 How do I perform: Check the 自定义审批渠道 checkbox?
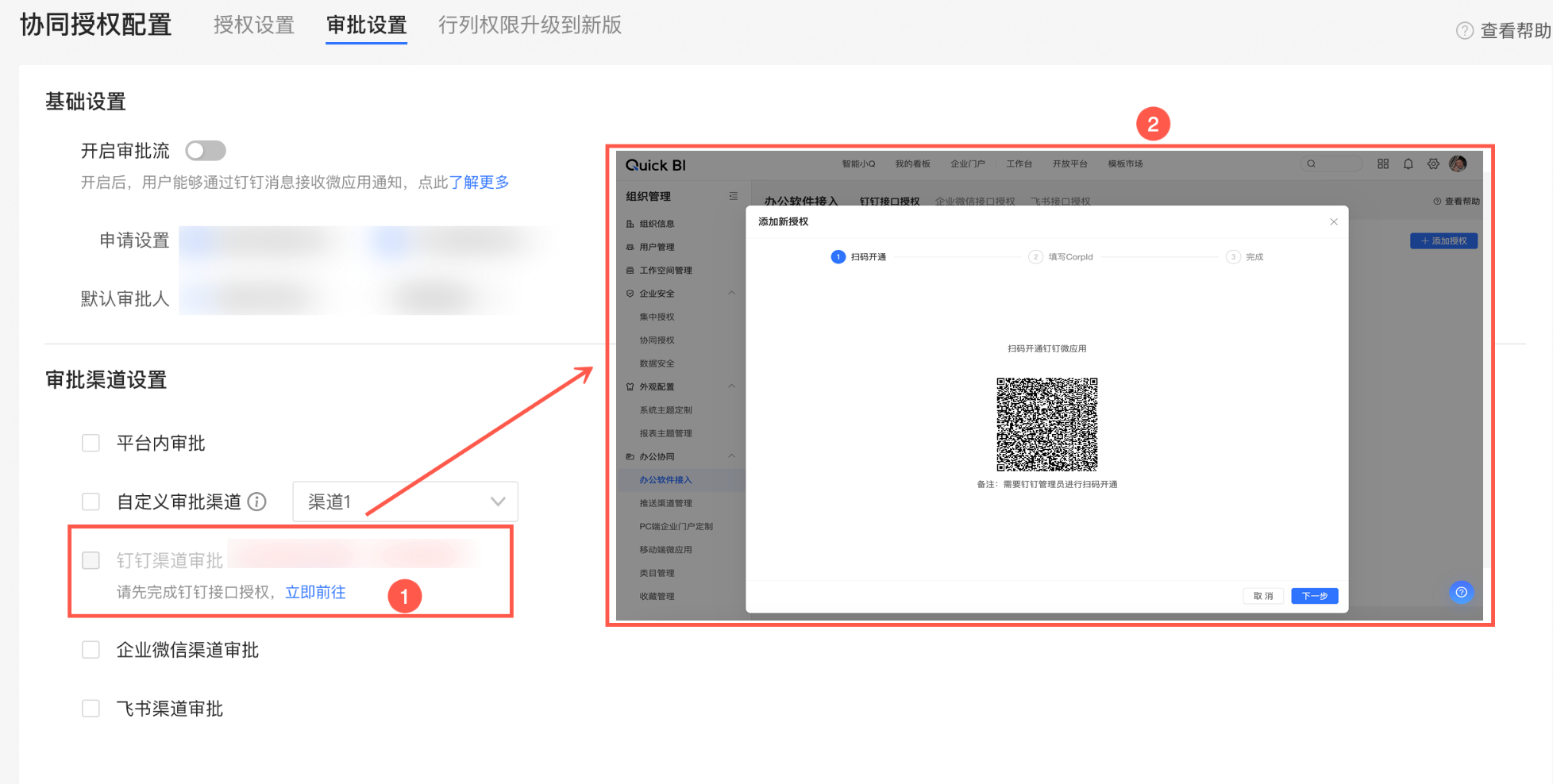91,502
